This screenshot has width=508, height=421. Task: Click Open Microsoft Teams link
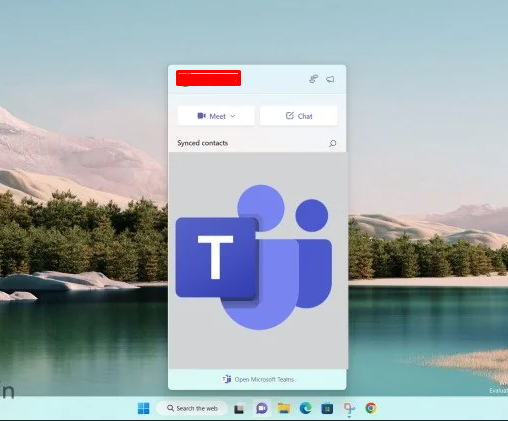[x=258, y=379]
